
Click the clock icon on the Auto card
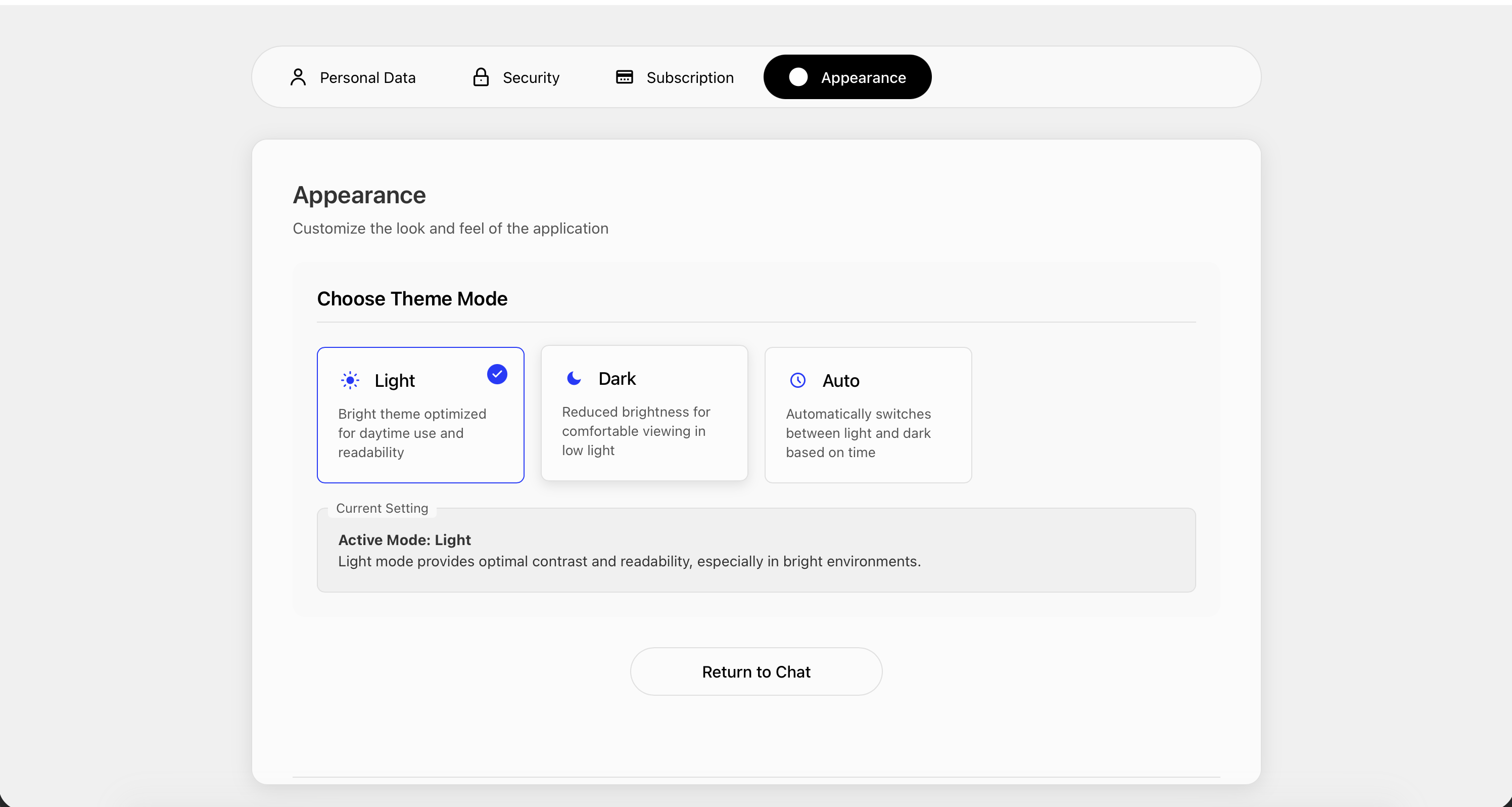pyautogui.click(x=797, y=381)
